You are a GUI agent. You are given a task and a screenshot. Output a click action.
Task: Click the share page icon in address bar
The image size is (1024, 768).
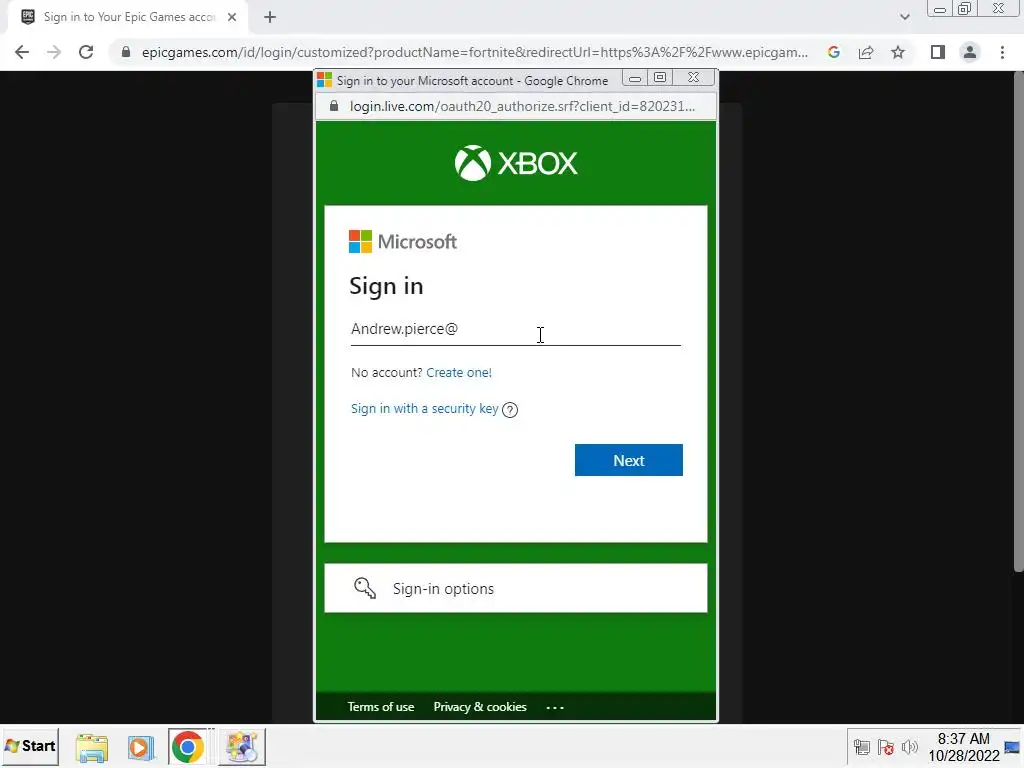point(866,52)
